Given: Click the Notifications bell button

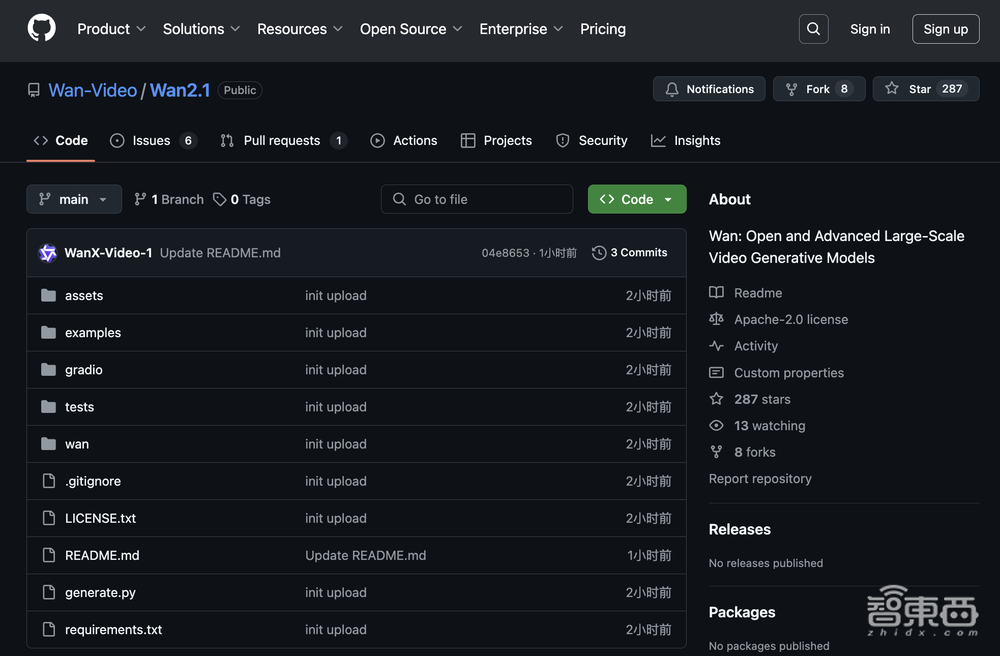Looking at the screenshot, I should (x=709, y=89).
